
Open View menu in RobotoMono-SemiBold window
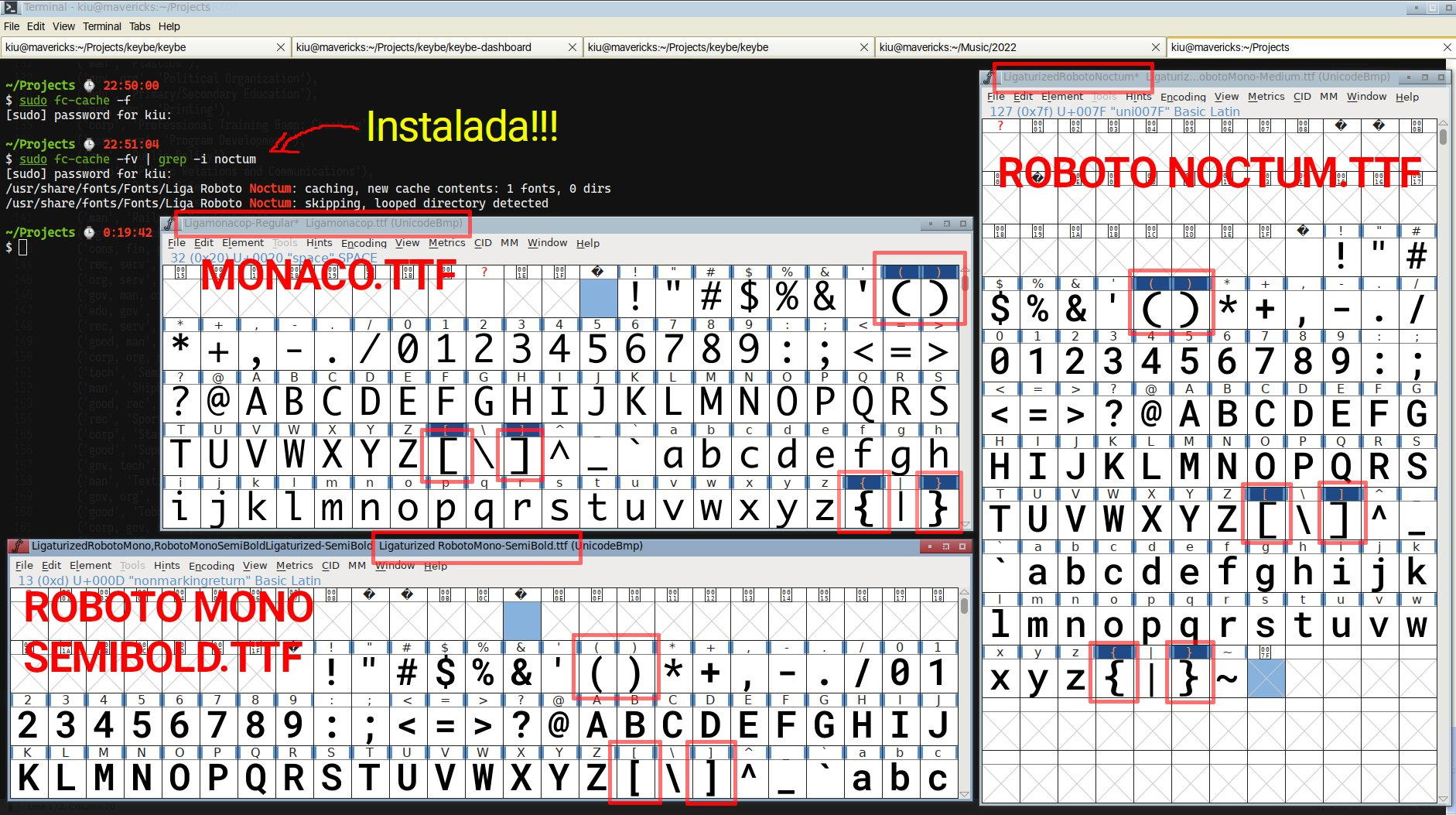pyautogui.click(x=255, y=566)
